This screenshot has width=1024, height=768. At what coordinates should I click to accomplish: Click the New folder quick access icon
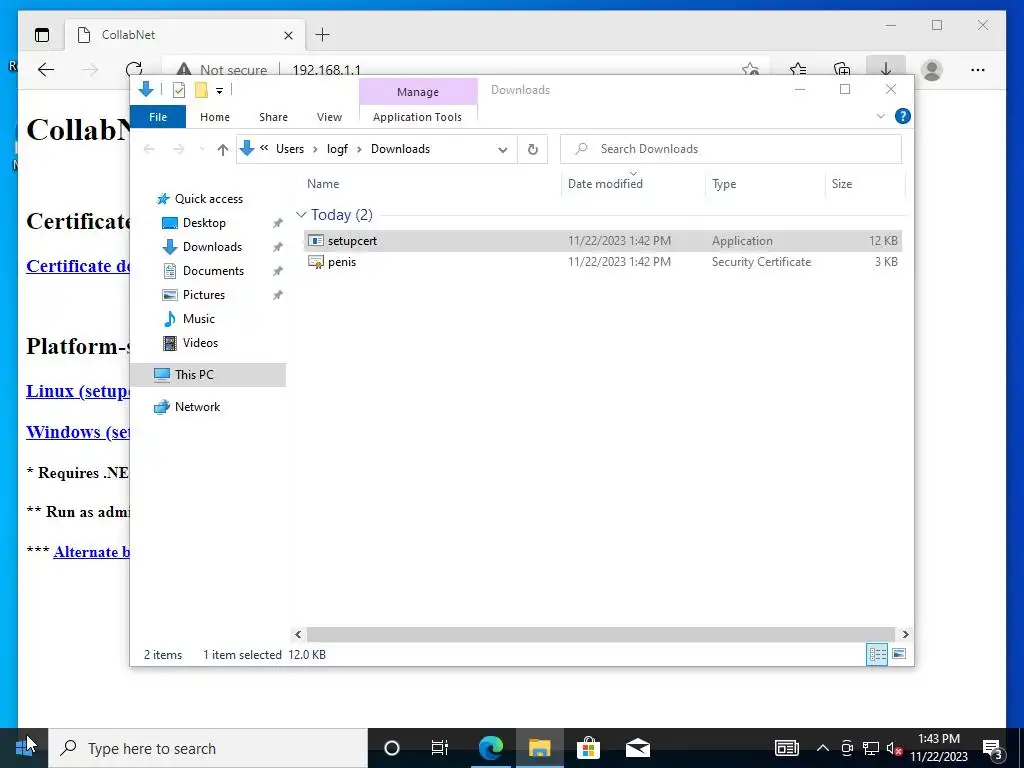pyautogui.click(x=201, y=90)
